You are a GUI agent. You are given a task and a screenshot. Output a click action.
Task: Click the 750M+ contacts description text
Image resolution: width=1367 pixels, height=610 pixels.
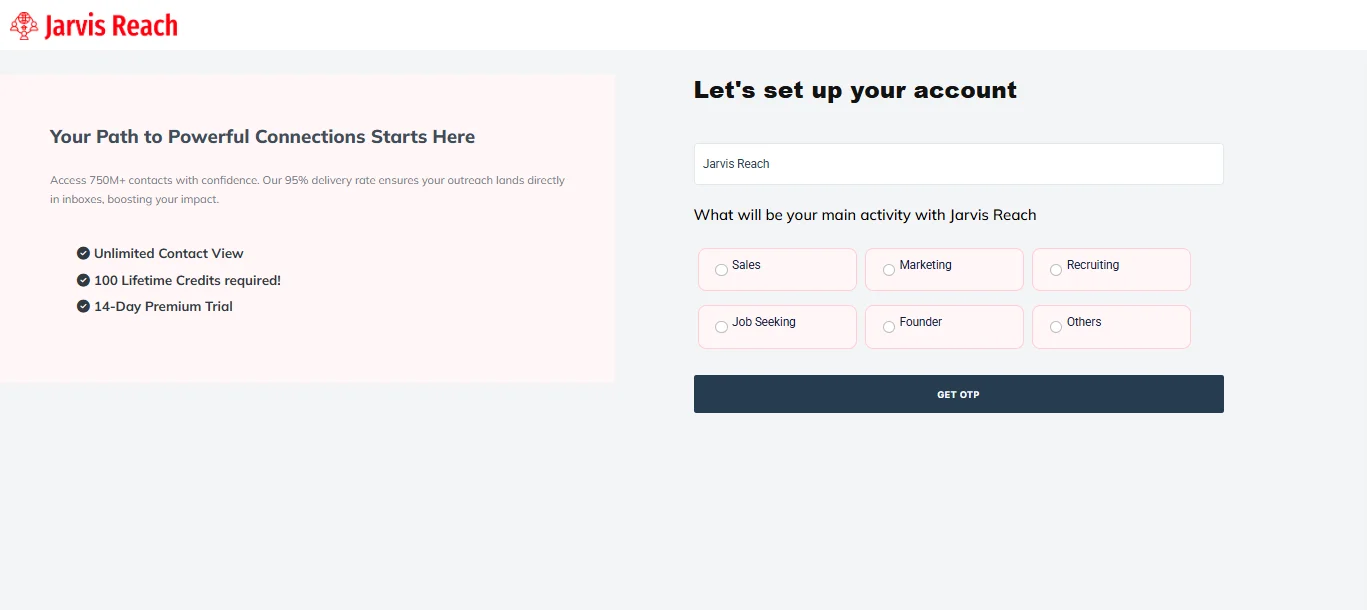tap(307, 189)
